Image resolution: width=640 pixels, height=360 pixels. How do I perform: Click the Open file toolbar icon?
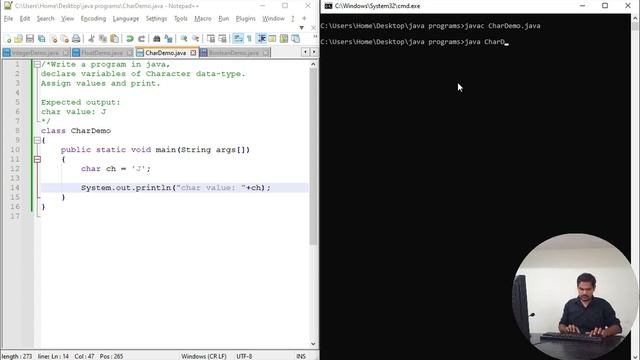pos(18,39)
